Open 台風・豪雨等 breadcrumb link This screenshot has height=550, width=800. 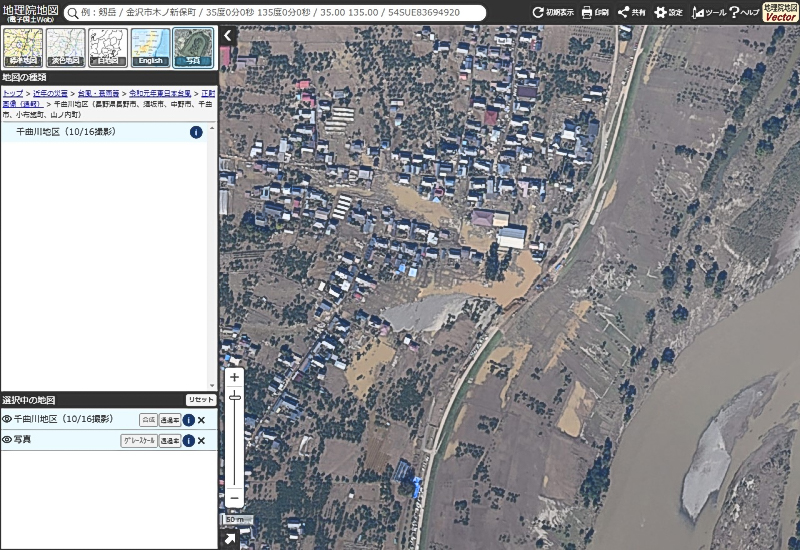point(98,93)
